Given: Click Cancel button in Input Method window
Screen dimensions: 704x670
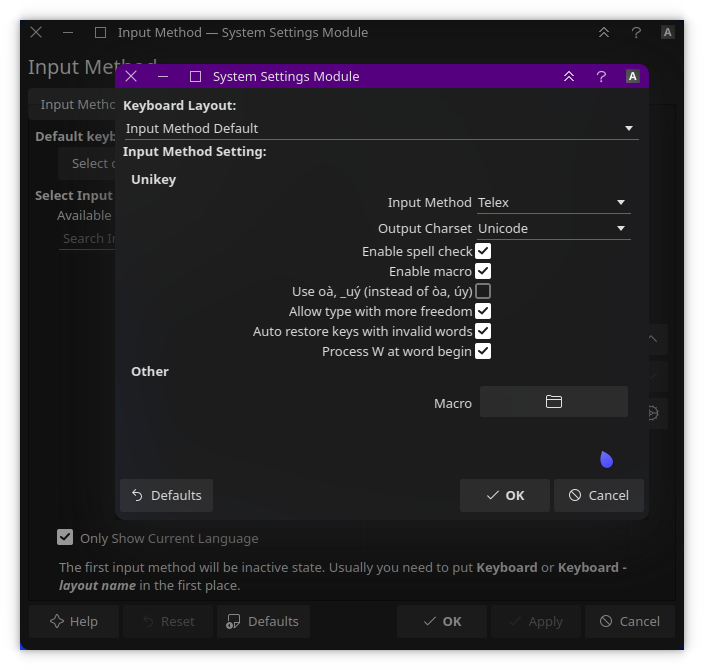Looking at the screenshot, I should point(630,622).
